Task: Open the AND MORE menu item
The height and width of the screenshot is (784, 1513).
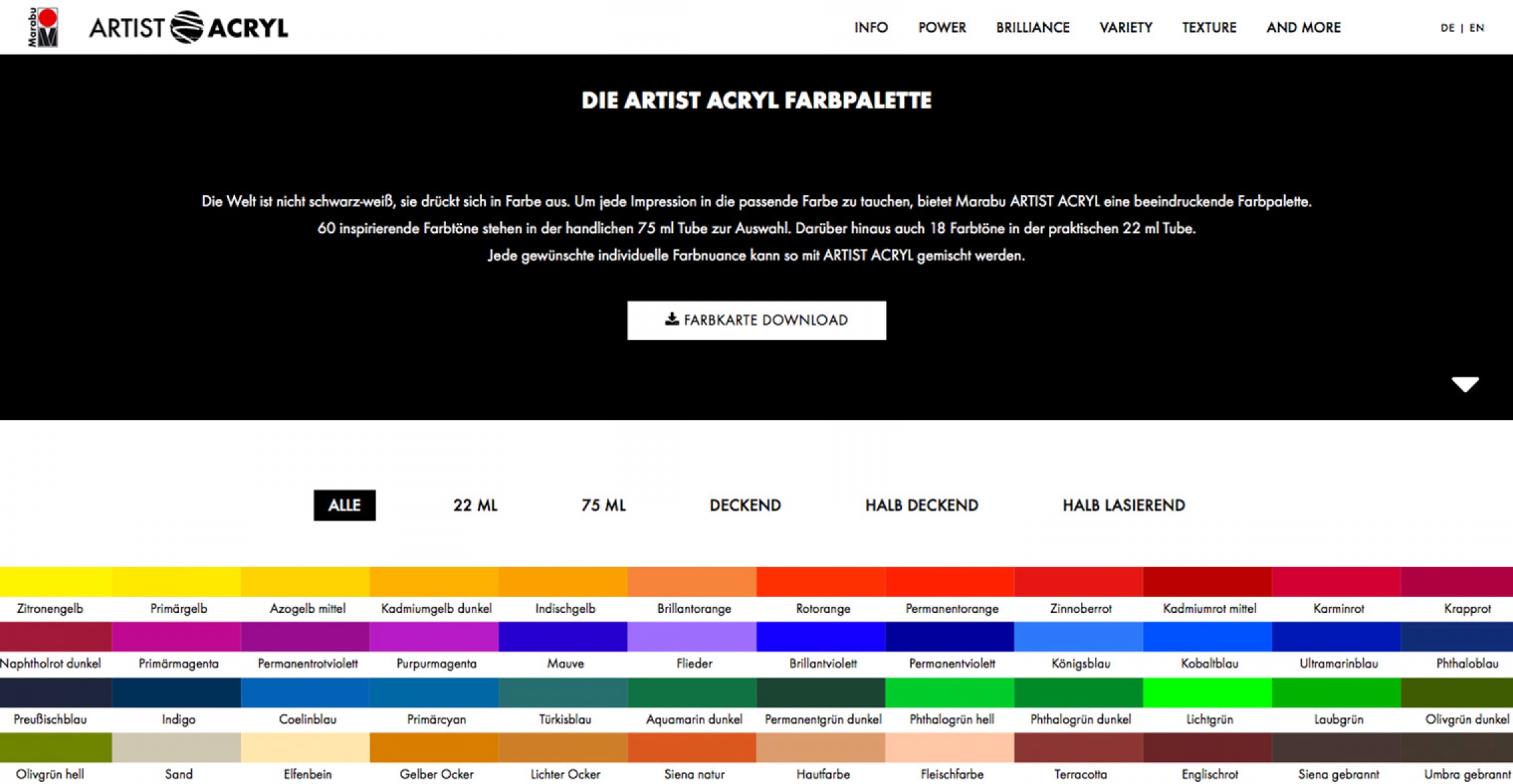Action: (1303, 28)
